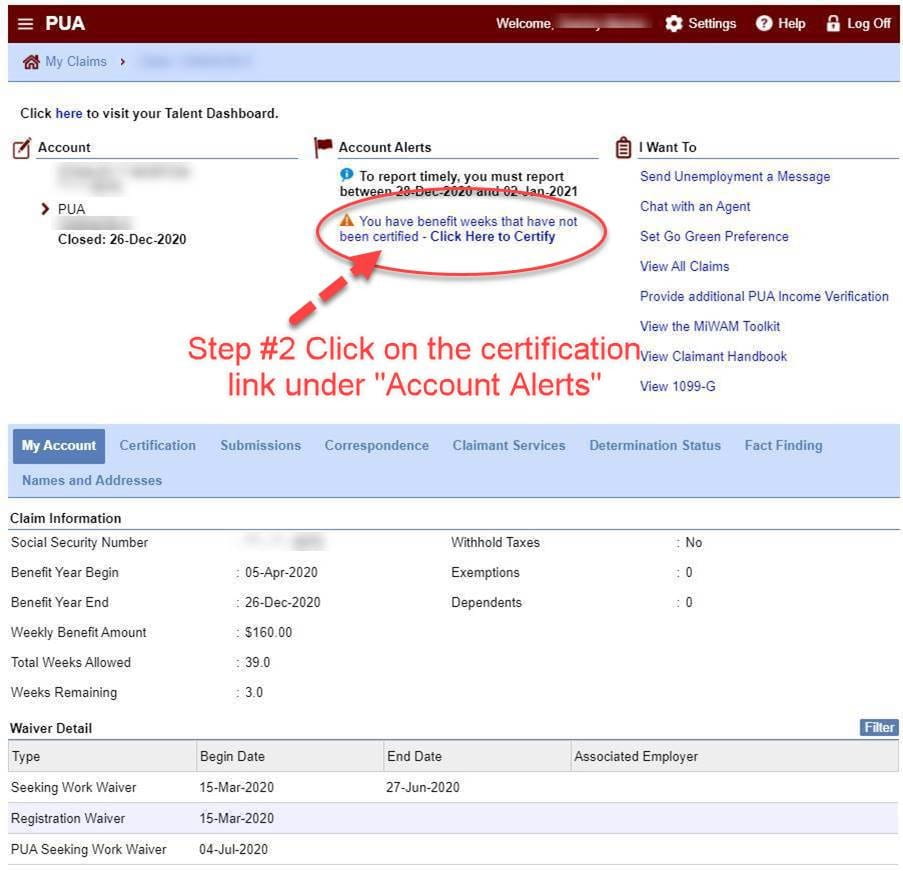Screen dimensions: 903x871
Task: Open View All Claims link
Action: point(685,266)
